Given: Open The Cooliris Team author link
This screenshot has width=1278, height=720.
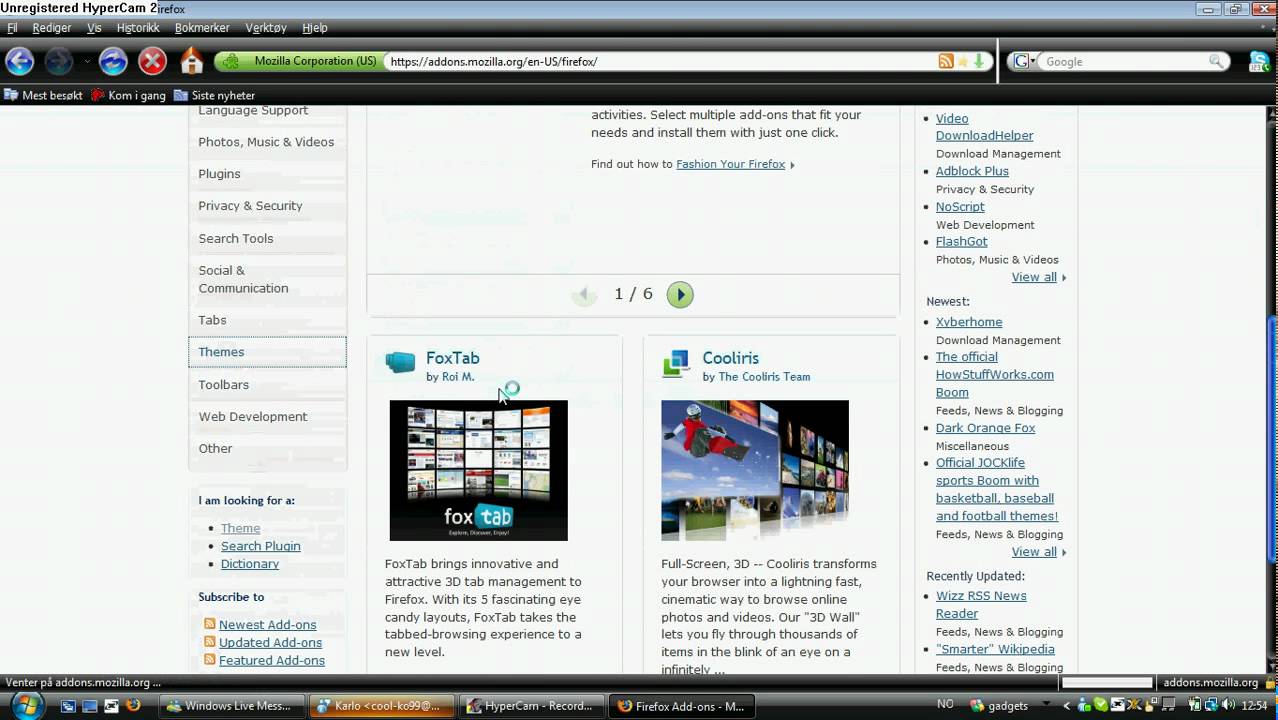Looking at the screenshot, I should point(764,377).
